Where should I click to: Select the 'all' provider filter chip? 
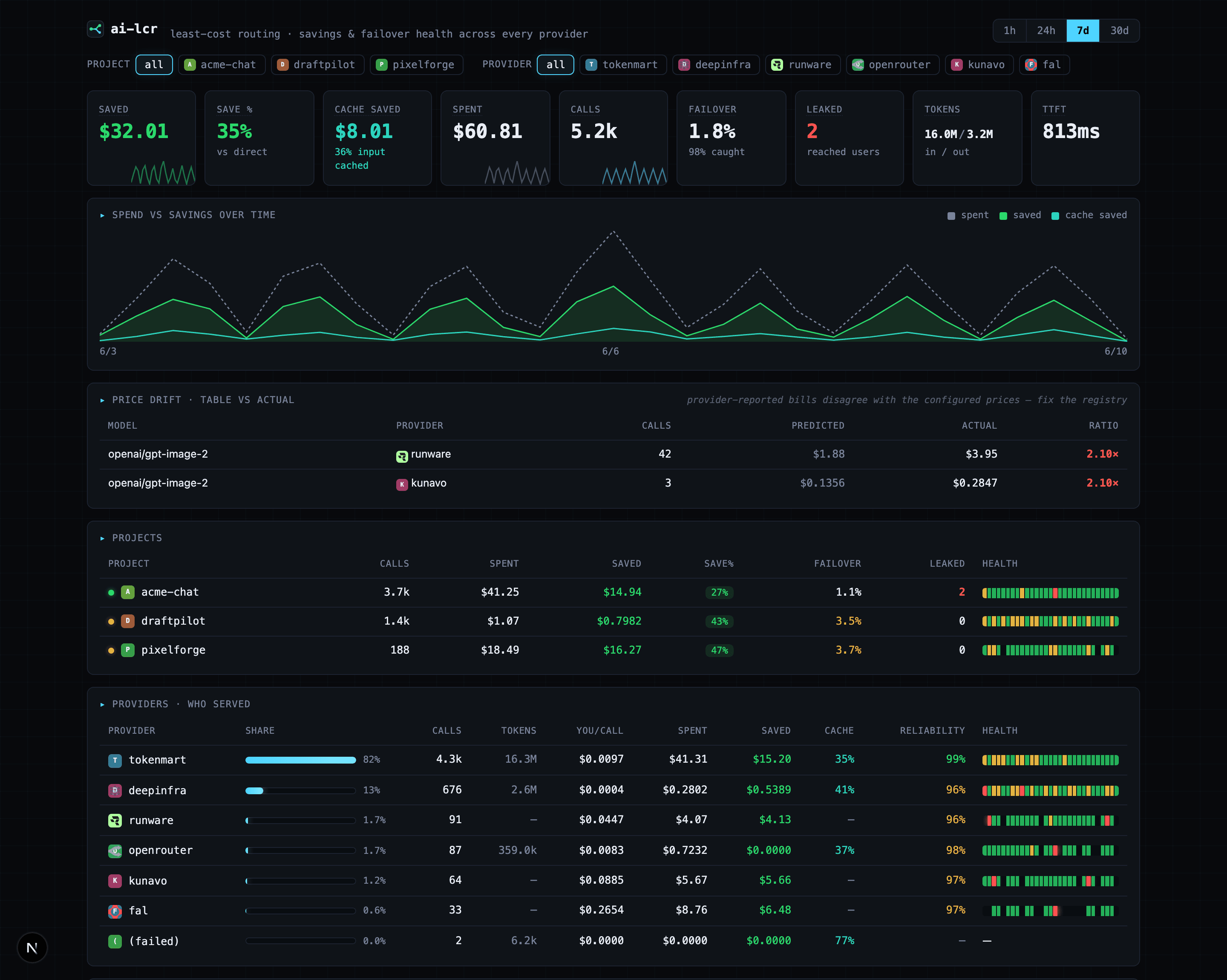pos(556,65)
